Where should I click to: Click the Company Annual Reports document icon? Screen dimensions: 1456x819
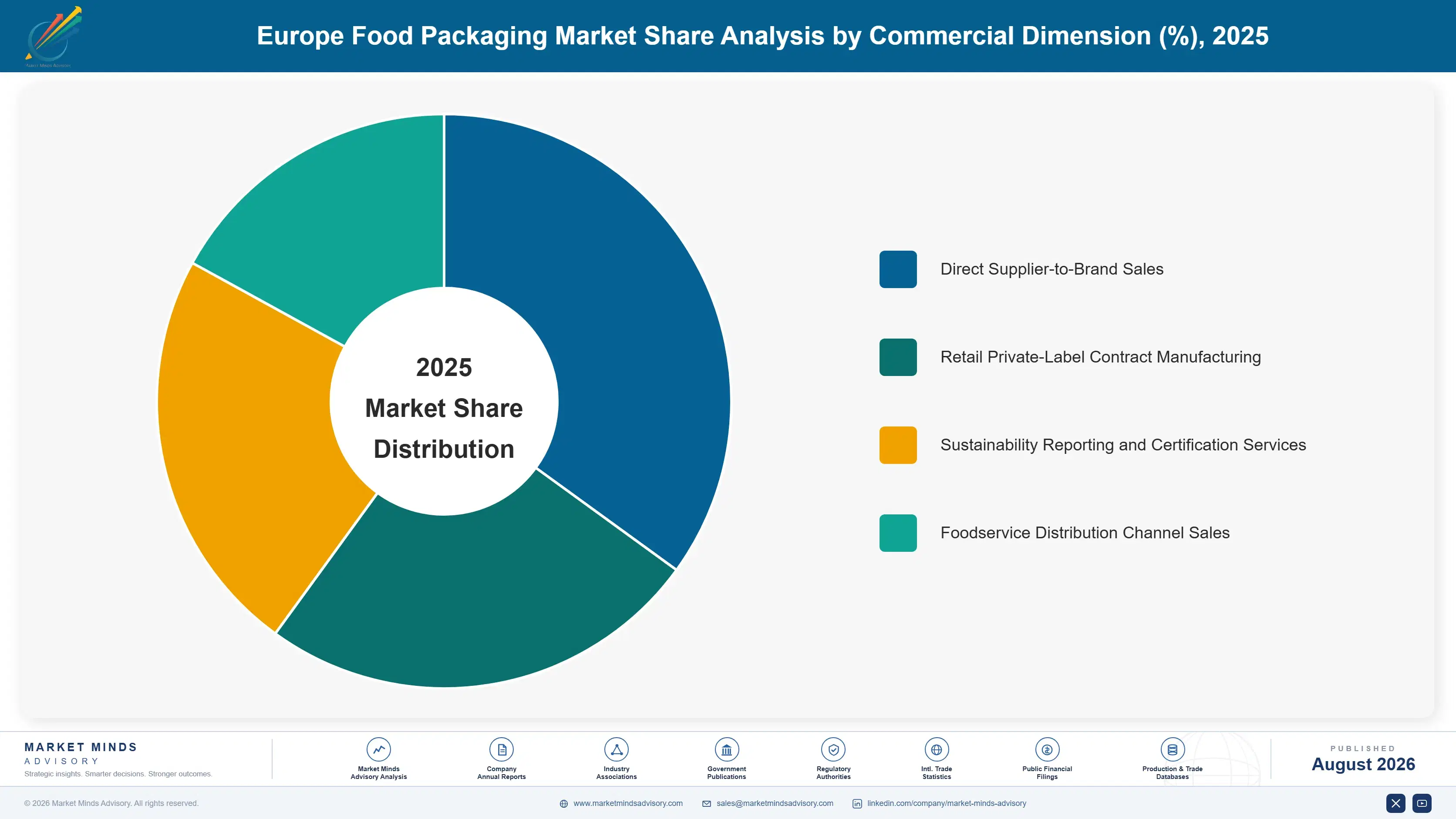pyautogui.click(x=501, y=749)
